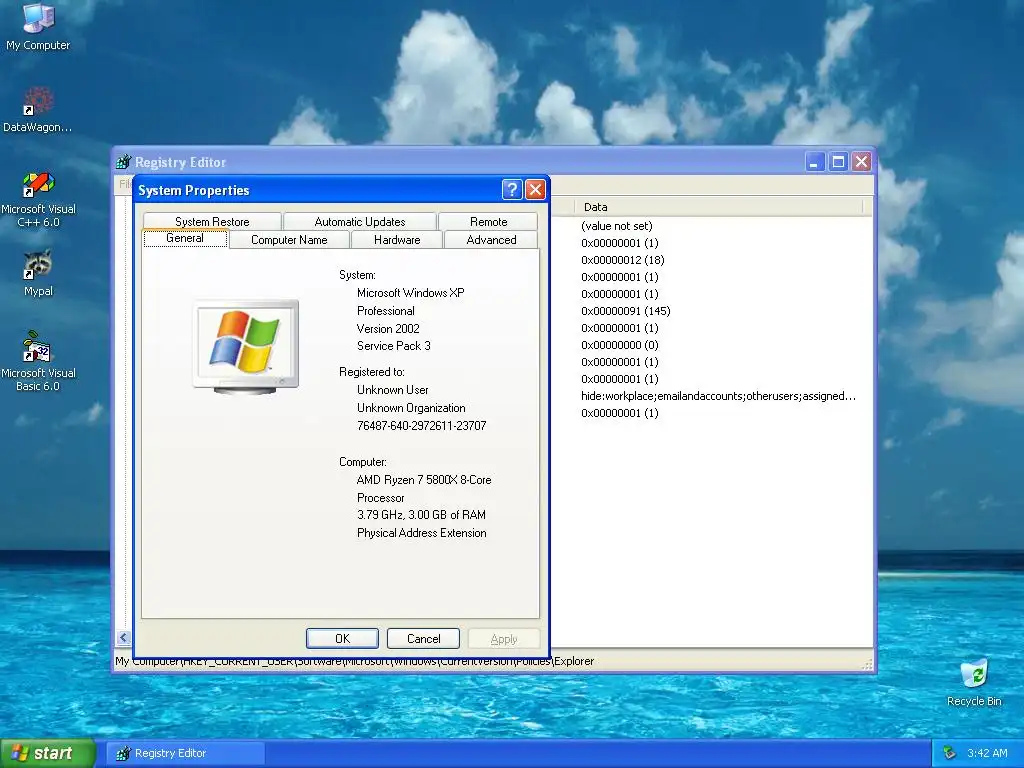
Task: Select the Recycle Bin icon
Action: 974,682
